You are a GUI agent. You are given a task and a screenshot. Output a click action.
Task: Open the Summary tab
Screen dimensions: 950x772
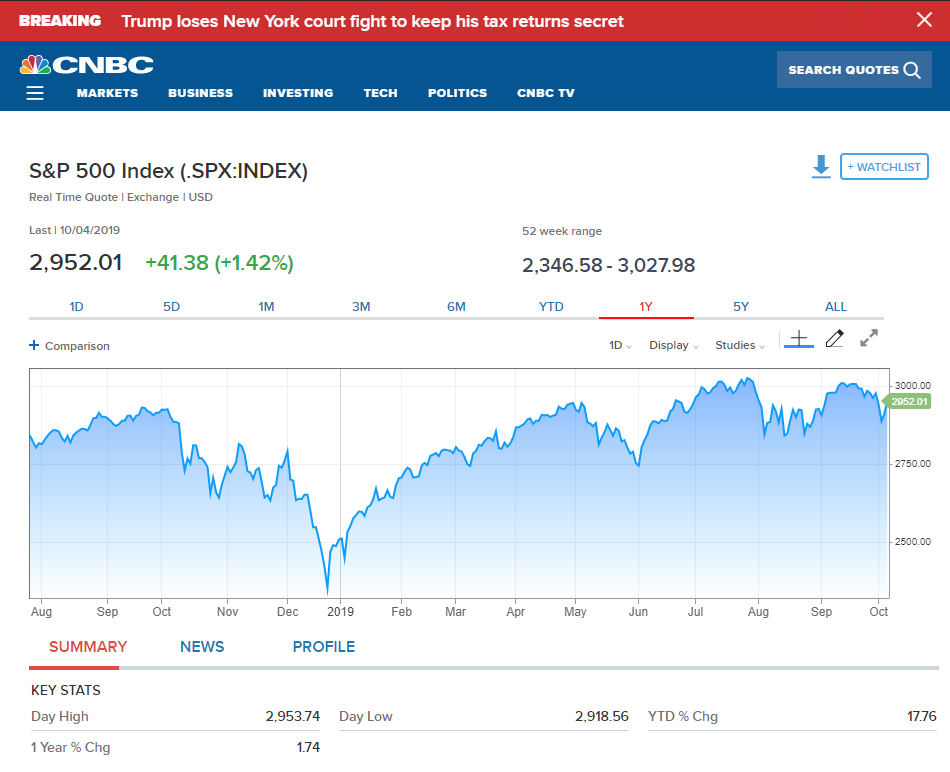click(x=88, y=647)
